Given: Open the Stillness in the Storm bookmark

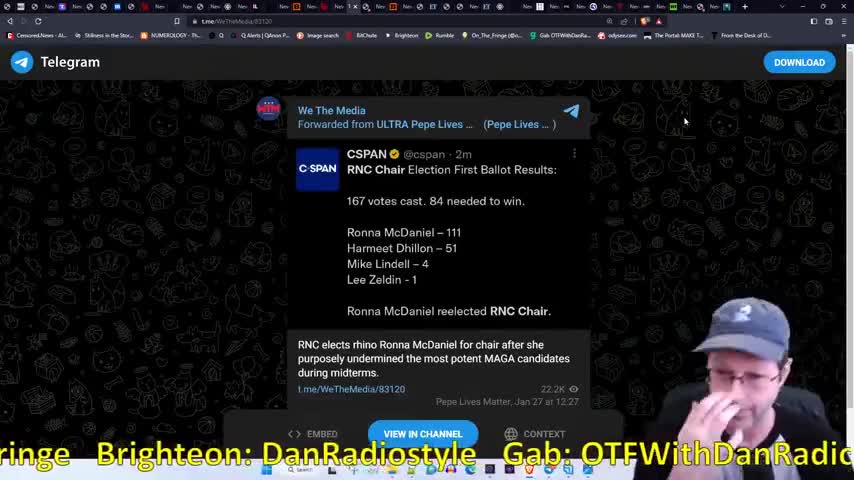Looking at the screenshot, I should [105, 35].
